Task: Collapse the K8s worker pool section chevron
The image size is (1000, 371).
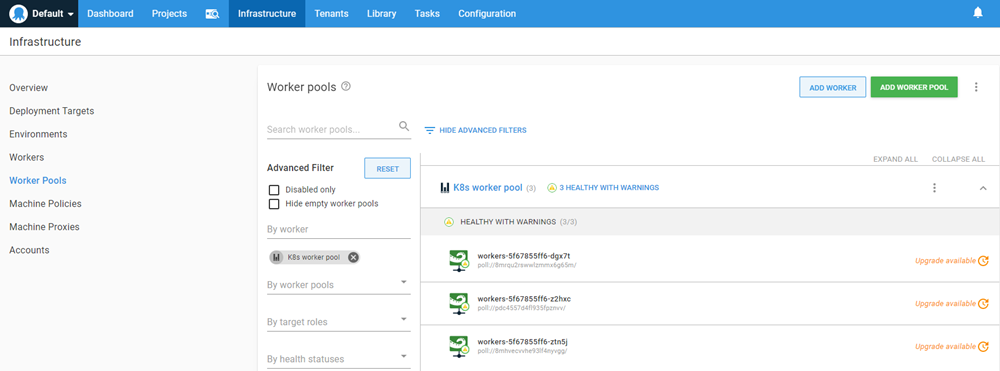Action: pyautogui.click(x=983, y=187)
